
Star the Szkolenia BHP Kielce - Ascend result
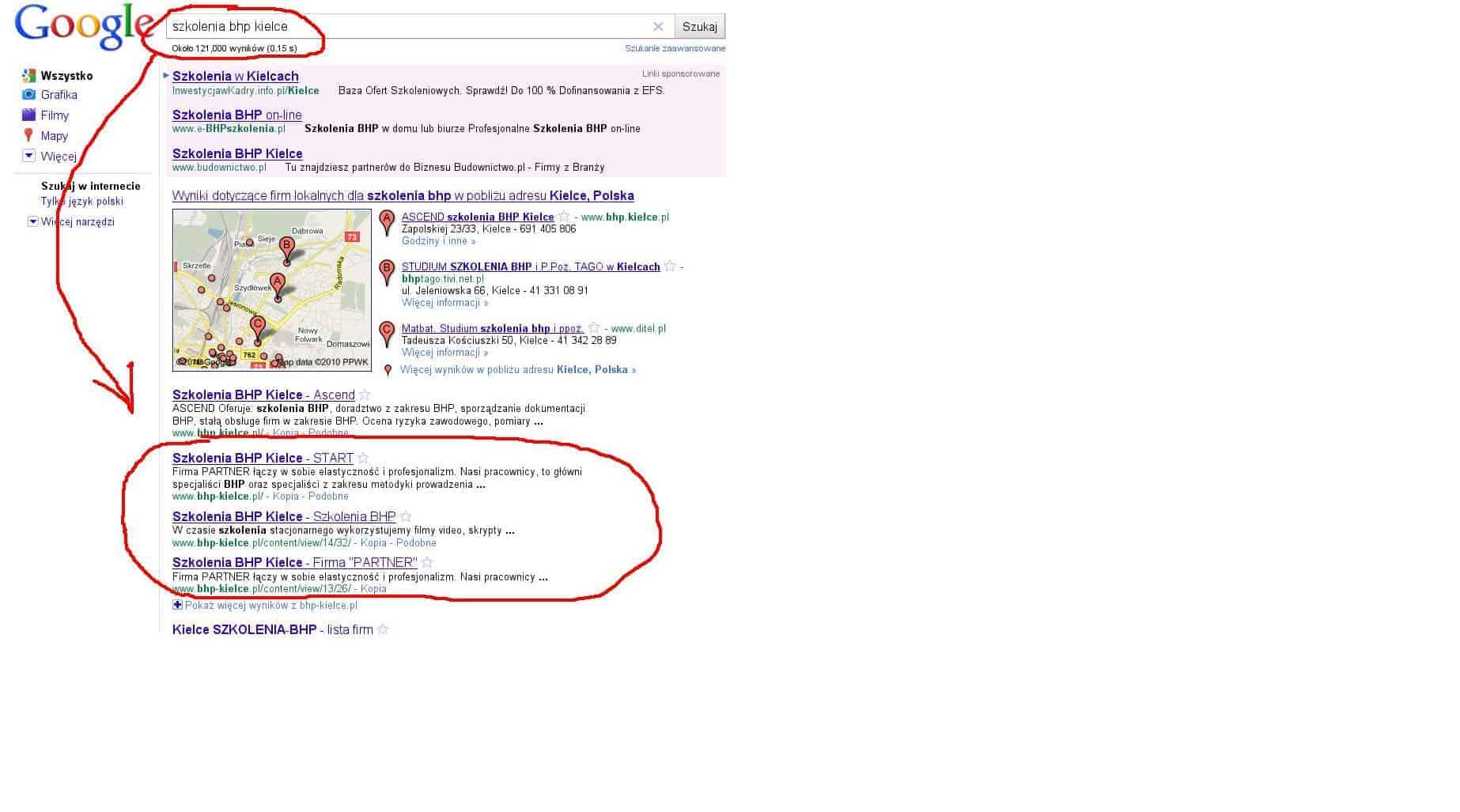coord(365,395)
